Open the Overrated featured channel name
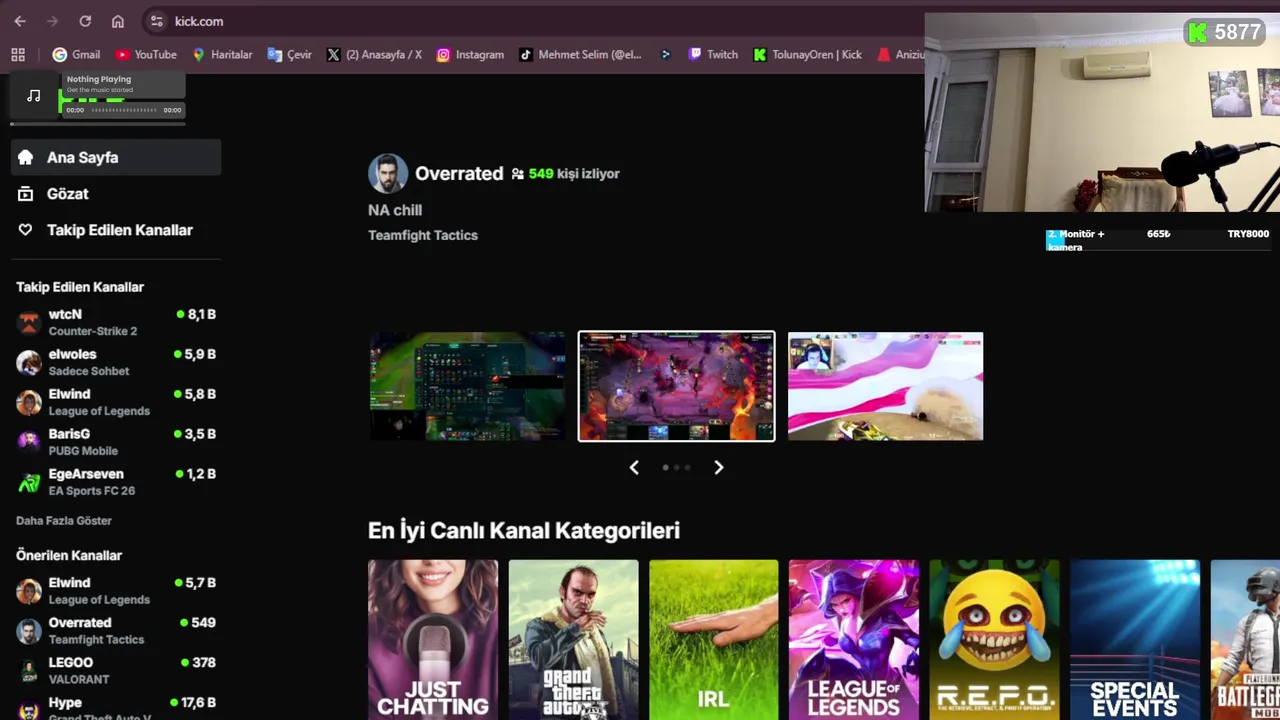1280x720 pixels. [x=459, y=174]
